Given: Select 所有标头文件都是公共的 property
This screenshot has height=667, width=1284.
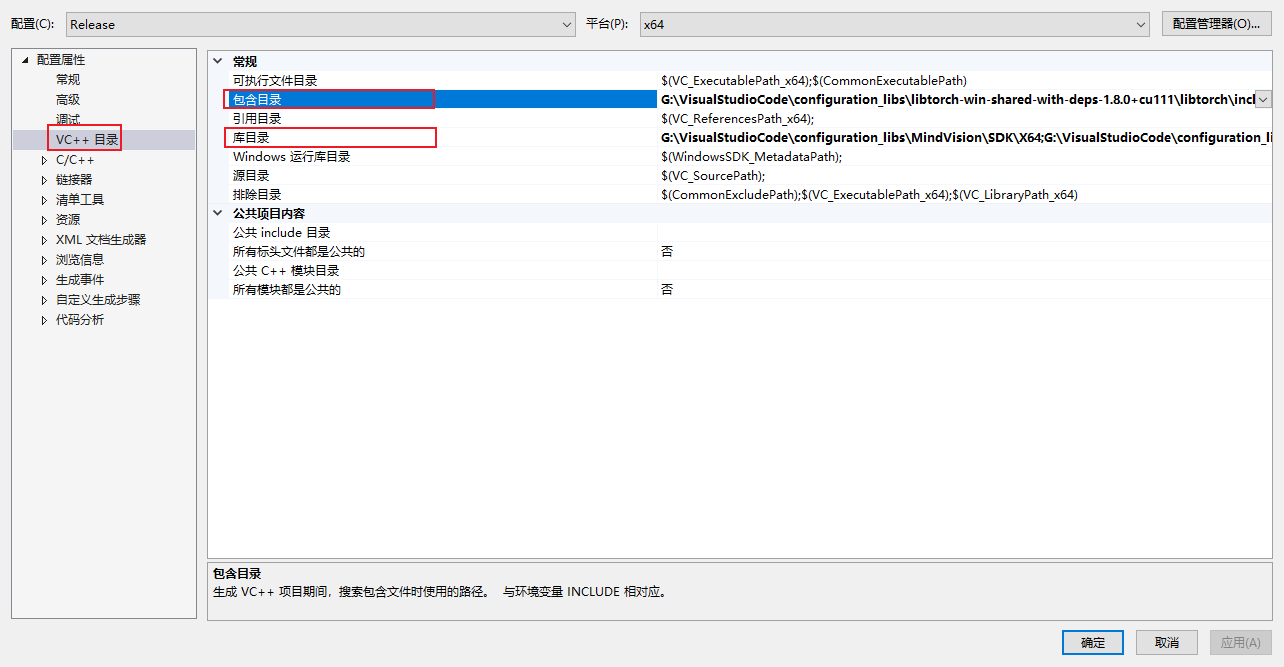Looking at the screenshot, I should pyautogui.click(x=740, y=251).
